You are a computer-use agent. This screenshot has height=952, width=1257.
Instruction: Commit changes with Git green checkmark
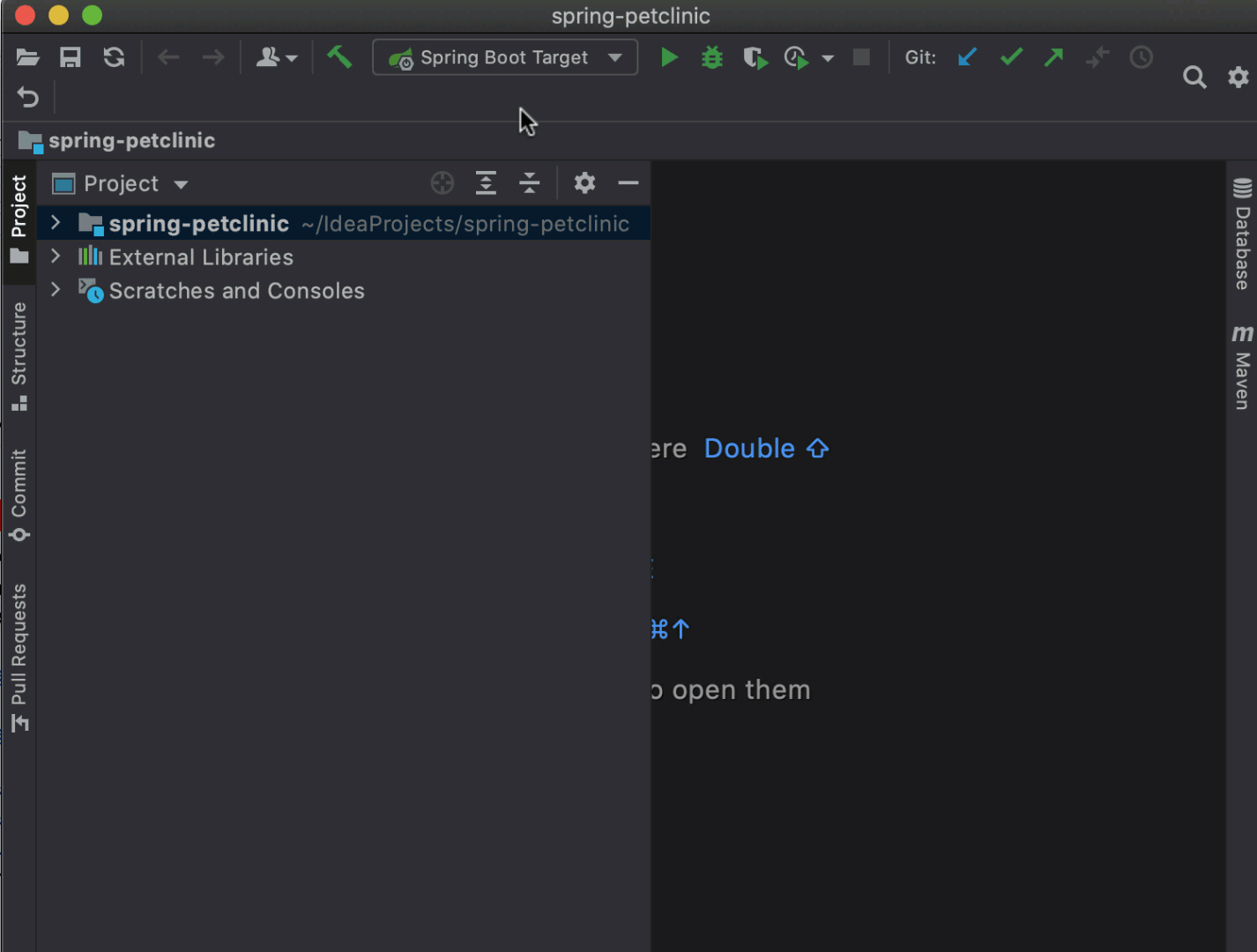pos(1011,57)
